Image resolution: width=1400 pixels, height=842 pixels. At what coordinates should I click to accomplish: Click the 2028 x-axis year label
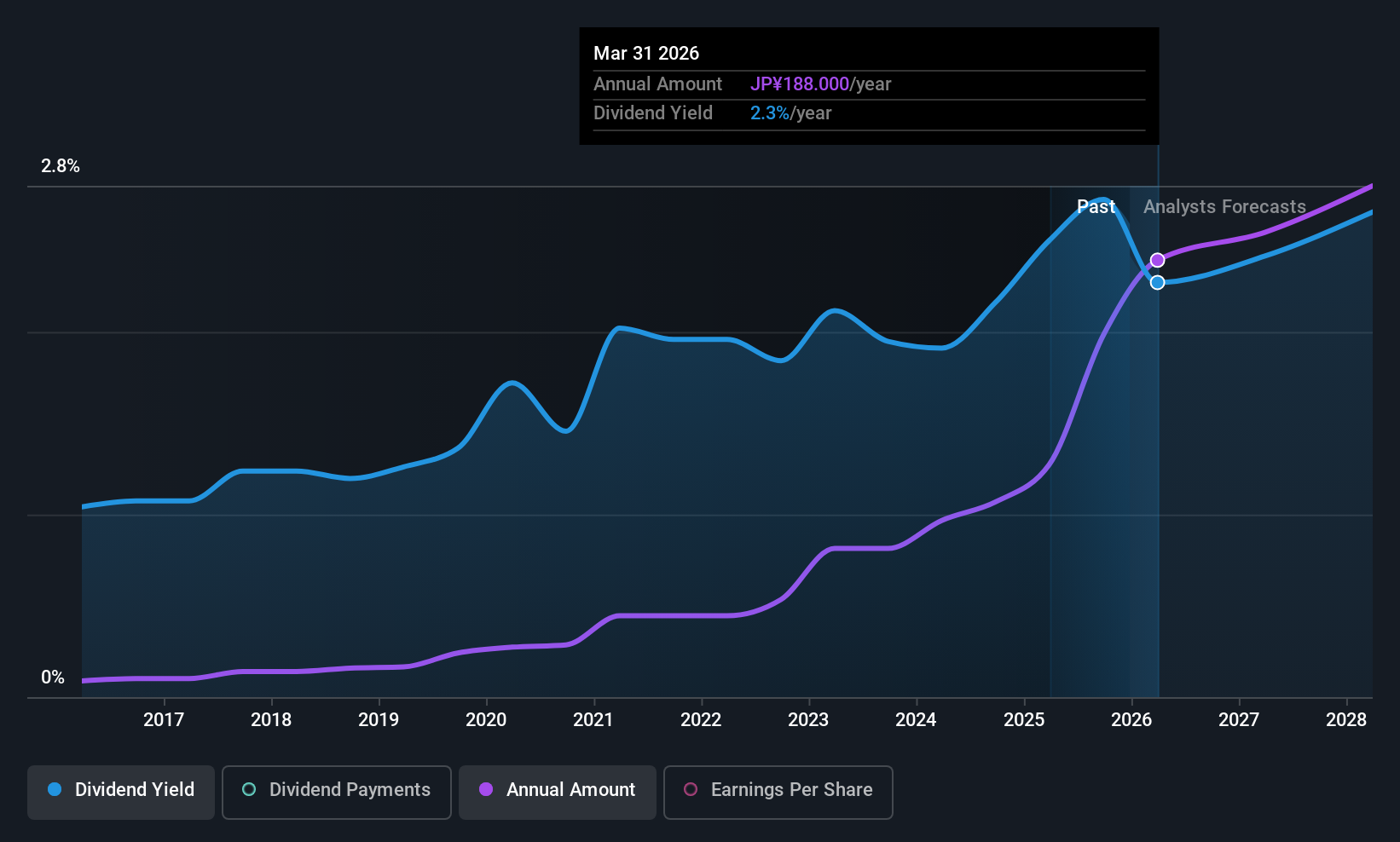(x=1346, y=720)
